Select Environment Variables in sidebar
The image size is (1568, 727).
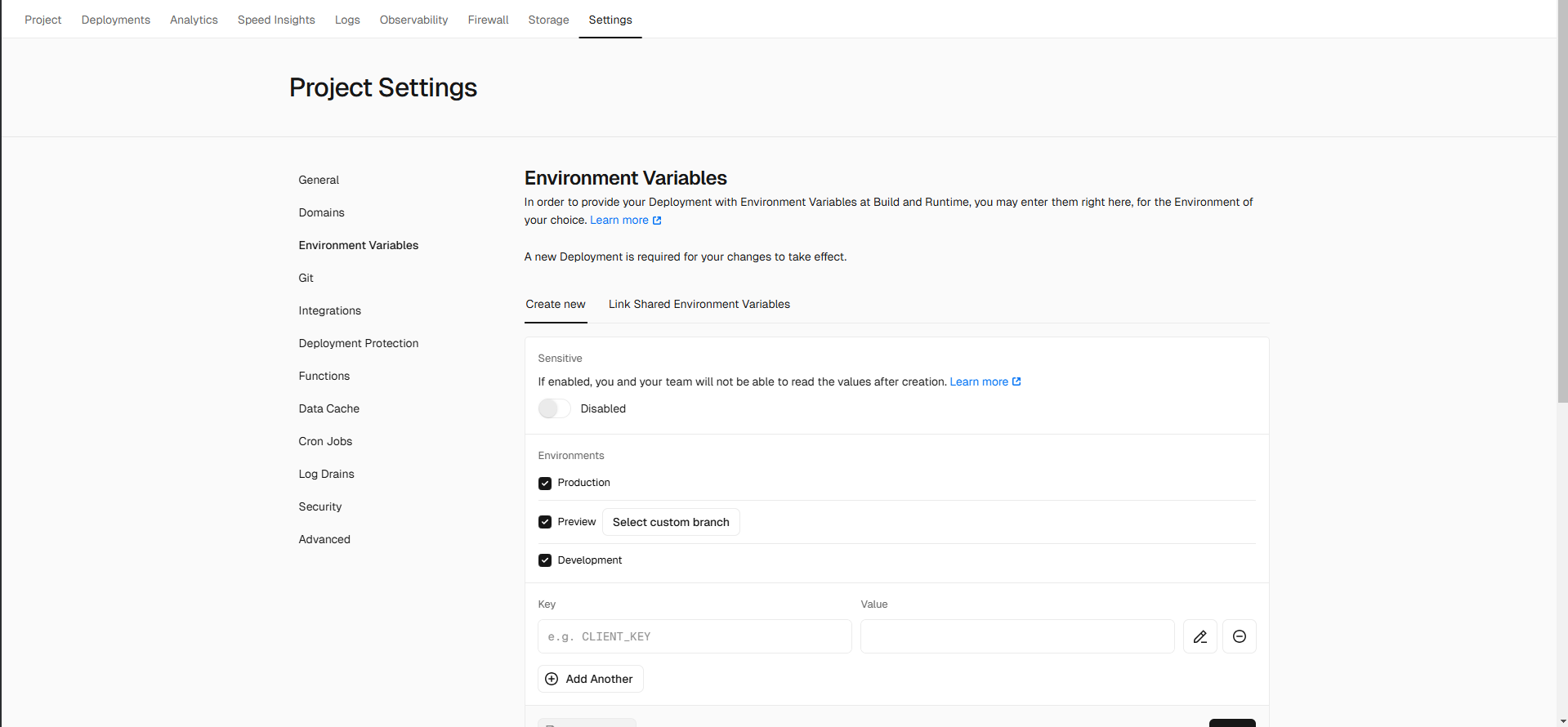(359, 245)
